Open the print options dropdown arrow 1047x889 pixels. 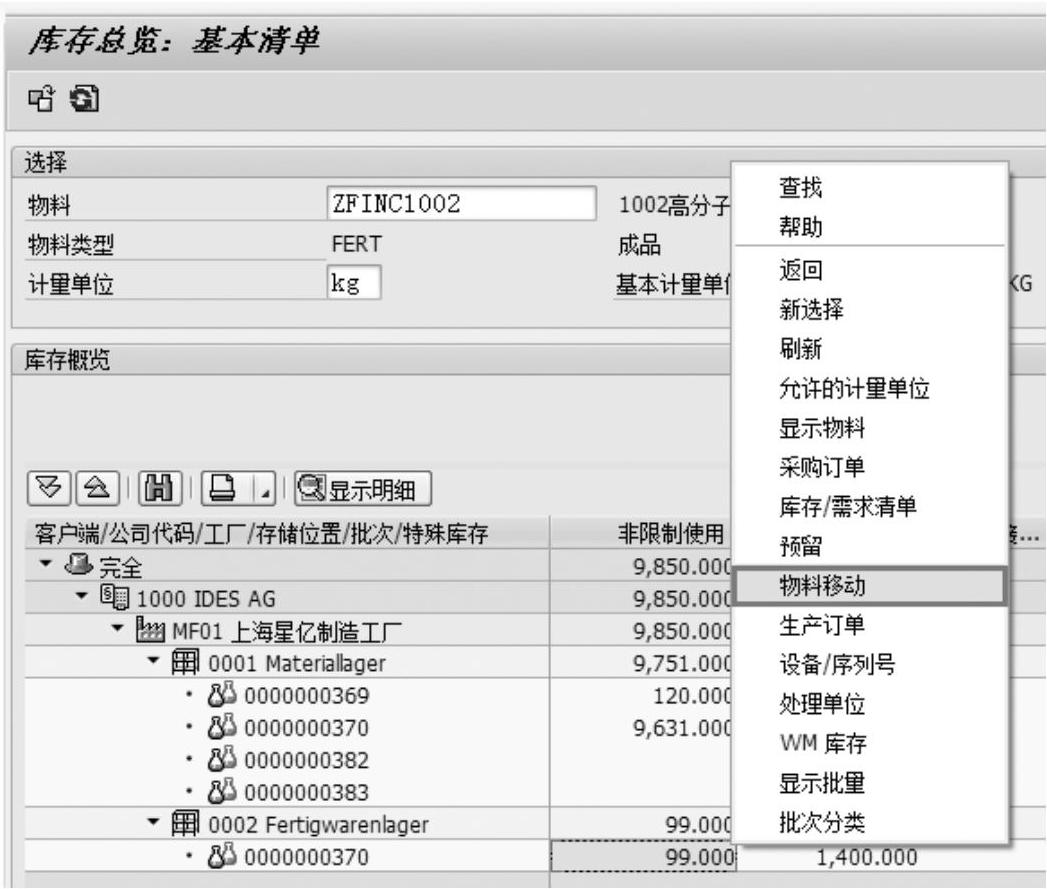265,488
